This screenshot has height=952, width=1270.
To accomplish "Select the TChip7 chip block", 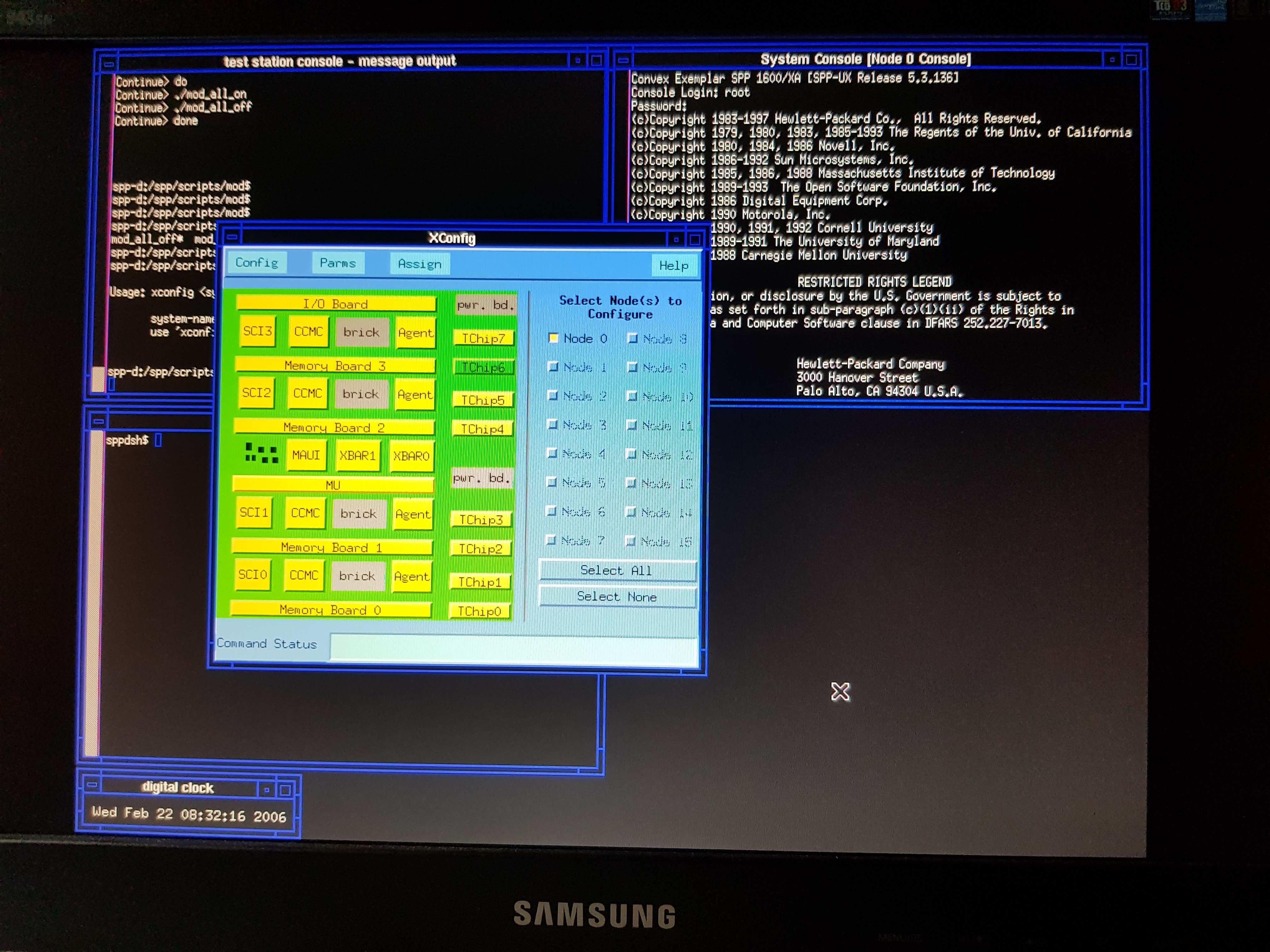I will pos(483,338).
